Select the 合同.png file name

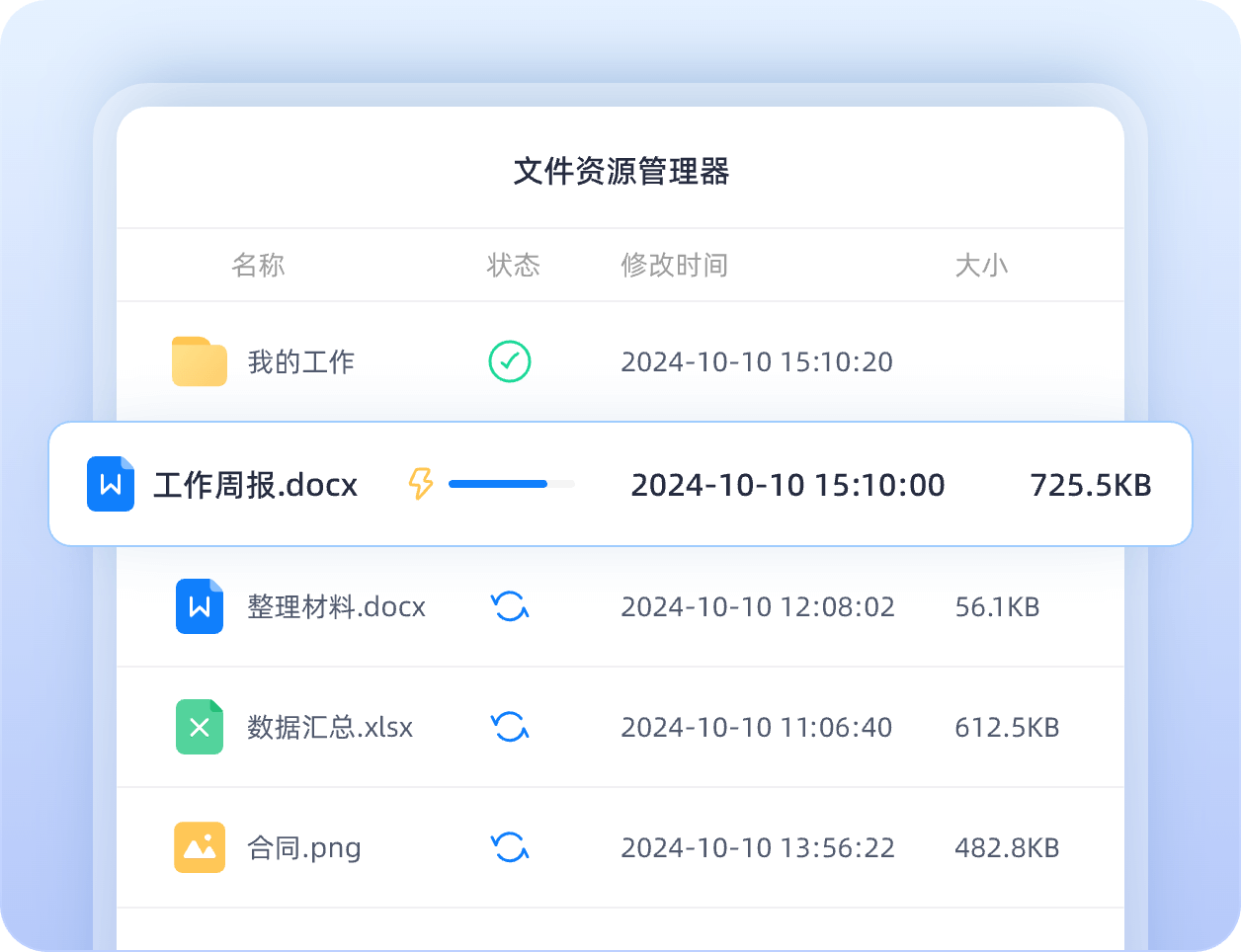(x=304, y=848)
